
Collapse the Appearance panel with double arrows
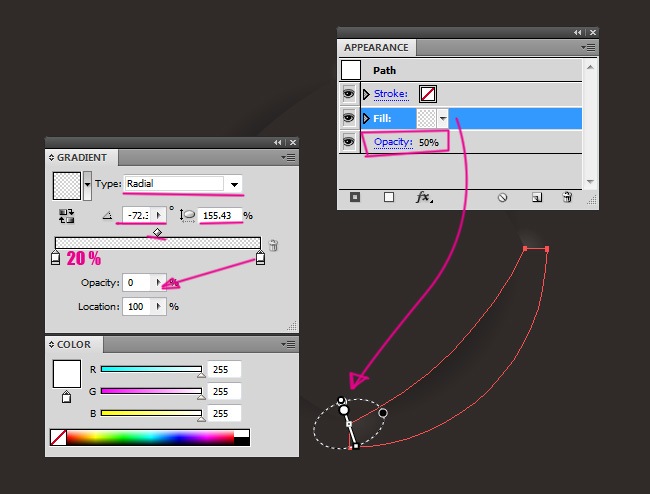(x=577, y=32)
